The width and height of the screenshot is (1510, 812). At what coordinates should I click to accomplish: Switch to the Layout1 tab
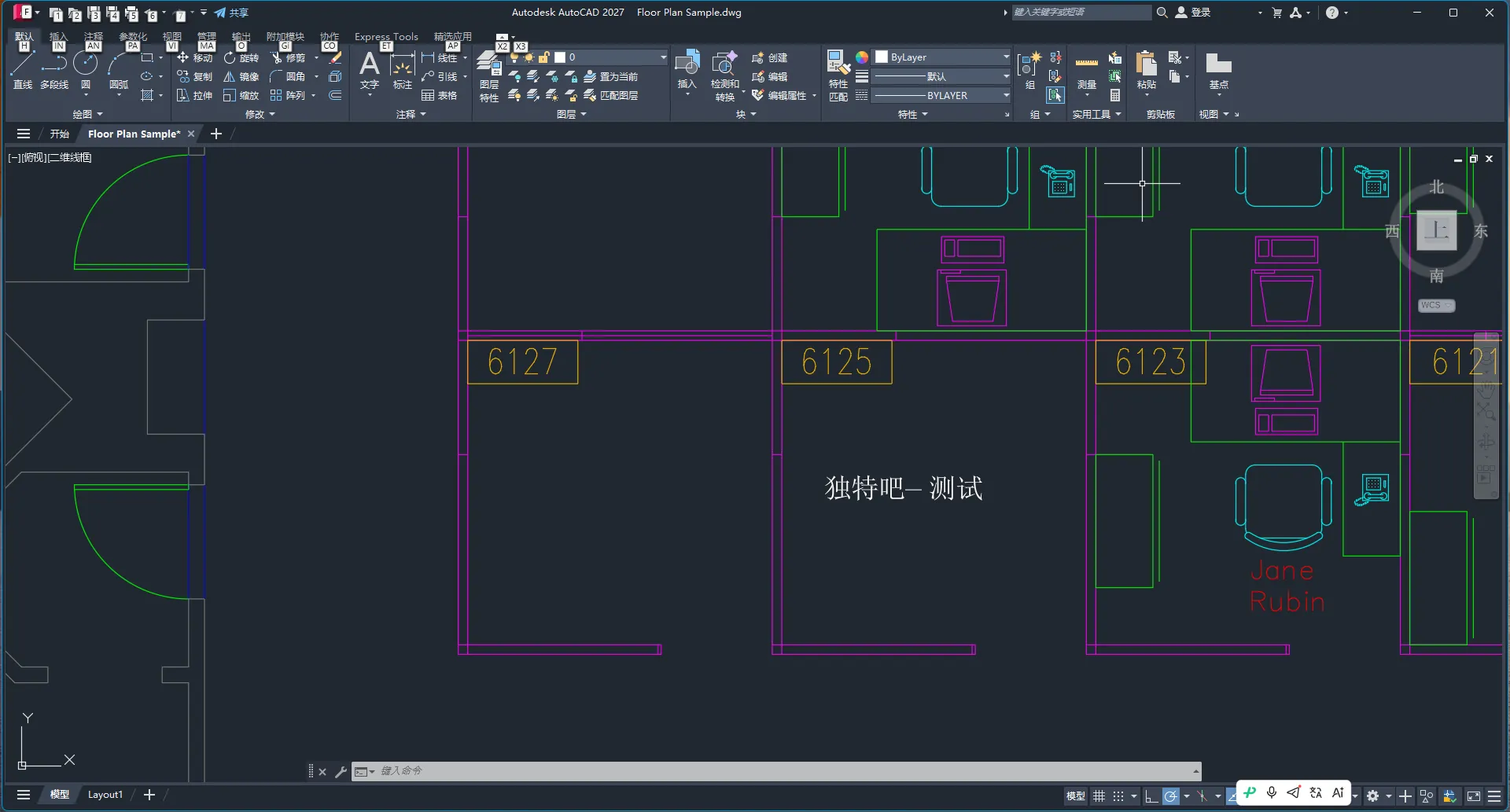(105, 795)
